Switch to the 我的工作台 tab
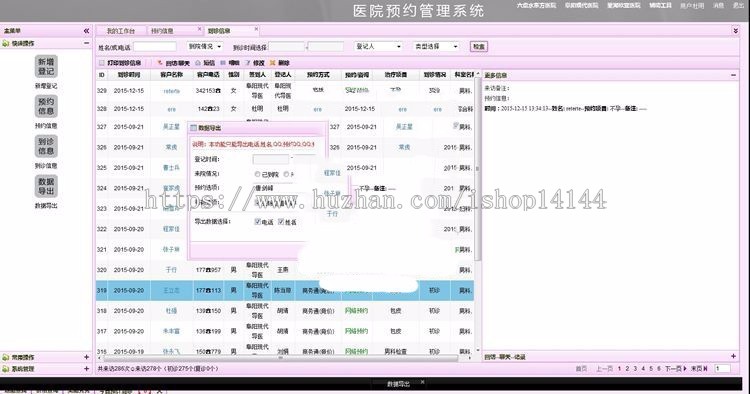Image resolution: width=750 pixels, height=394 pixels. (x=121, y=31)
